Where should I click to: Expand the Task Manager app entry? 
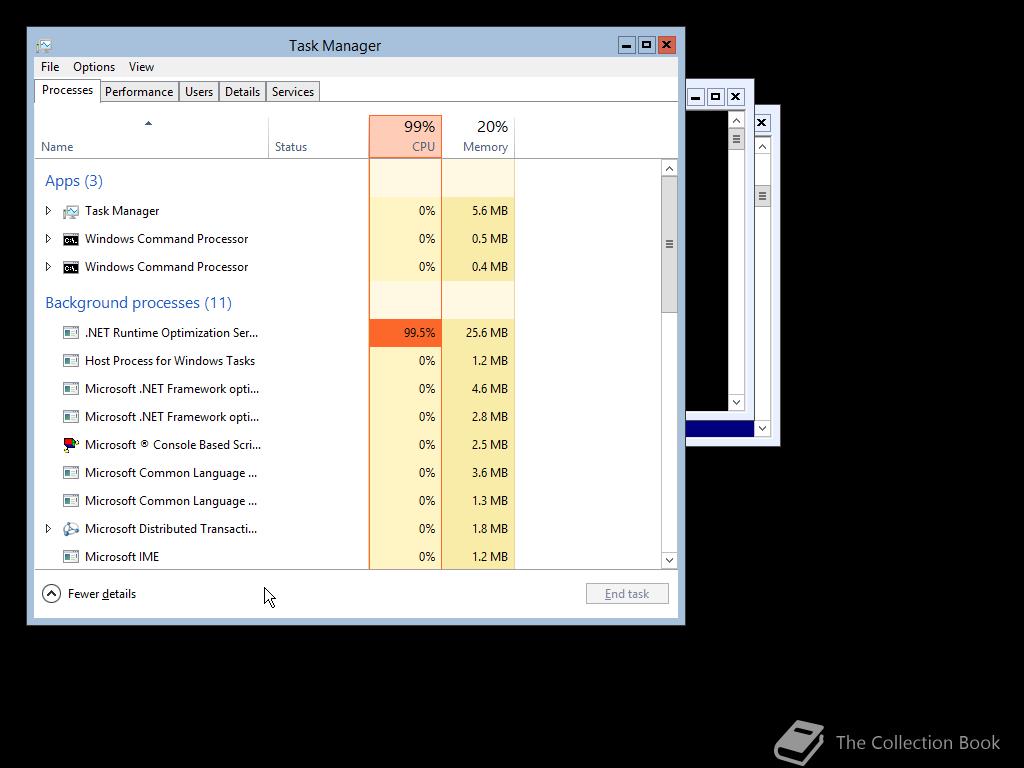click(48, 211)
